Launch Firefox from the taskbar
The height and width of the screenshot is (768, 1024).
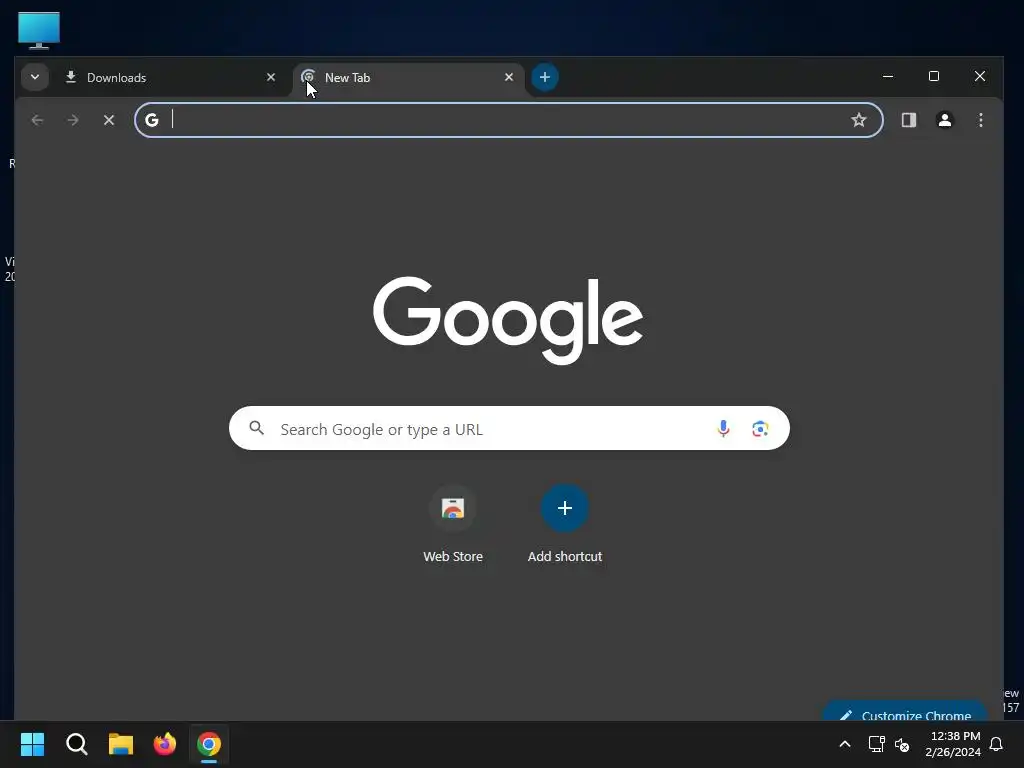click(x=165, y=744)
